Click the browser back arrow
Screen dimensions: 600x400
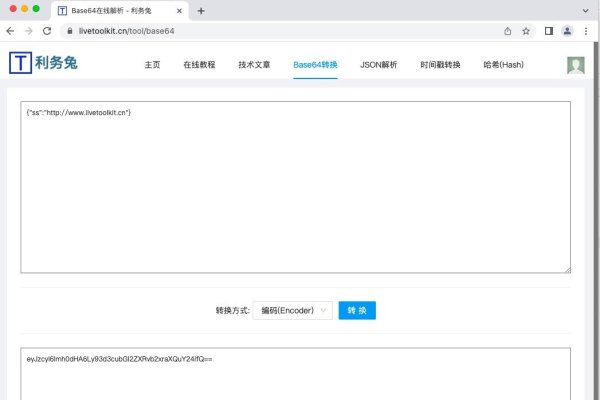tap(10, 31)
